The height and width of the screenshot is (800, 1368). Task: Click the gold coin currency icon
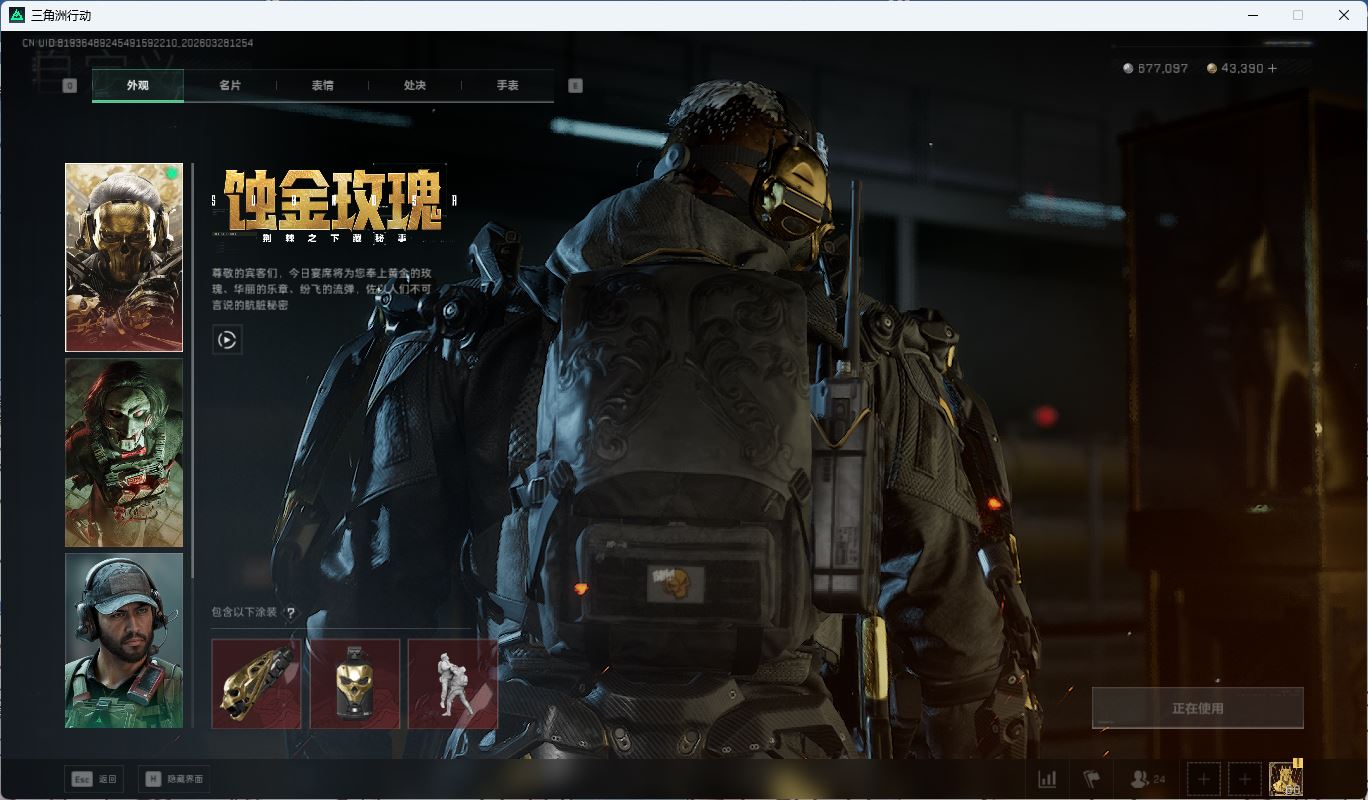[x=1212, y=68]
